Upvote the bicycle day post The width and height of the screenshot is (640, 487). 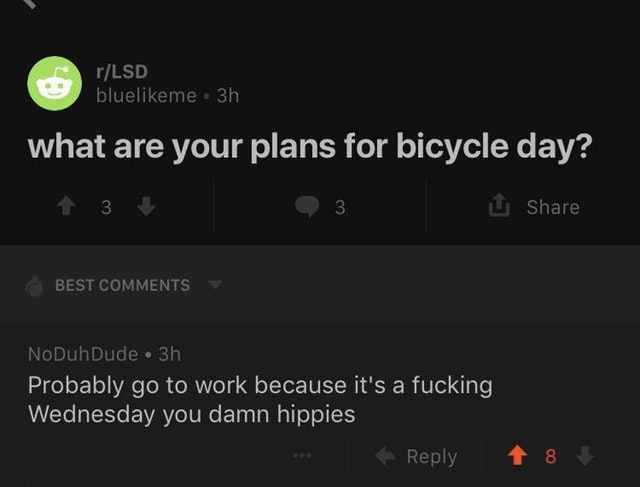click(66, 206)
